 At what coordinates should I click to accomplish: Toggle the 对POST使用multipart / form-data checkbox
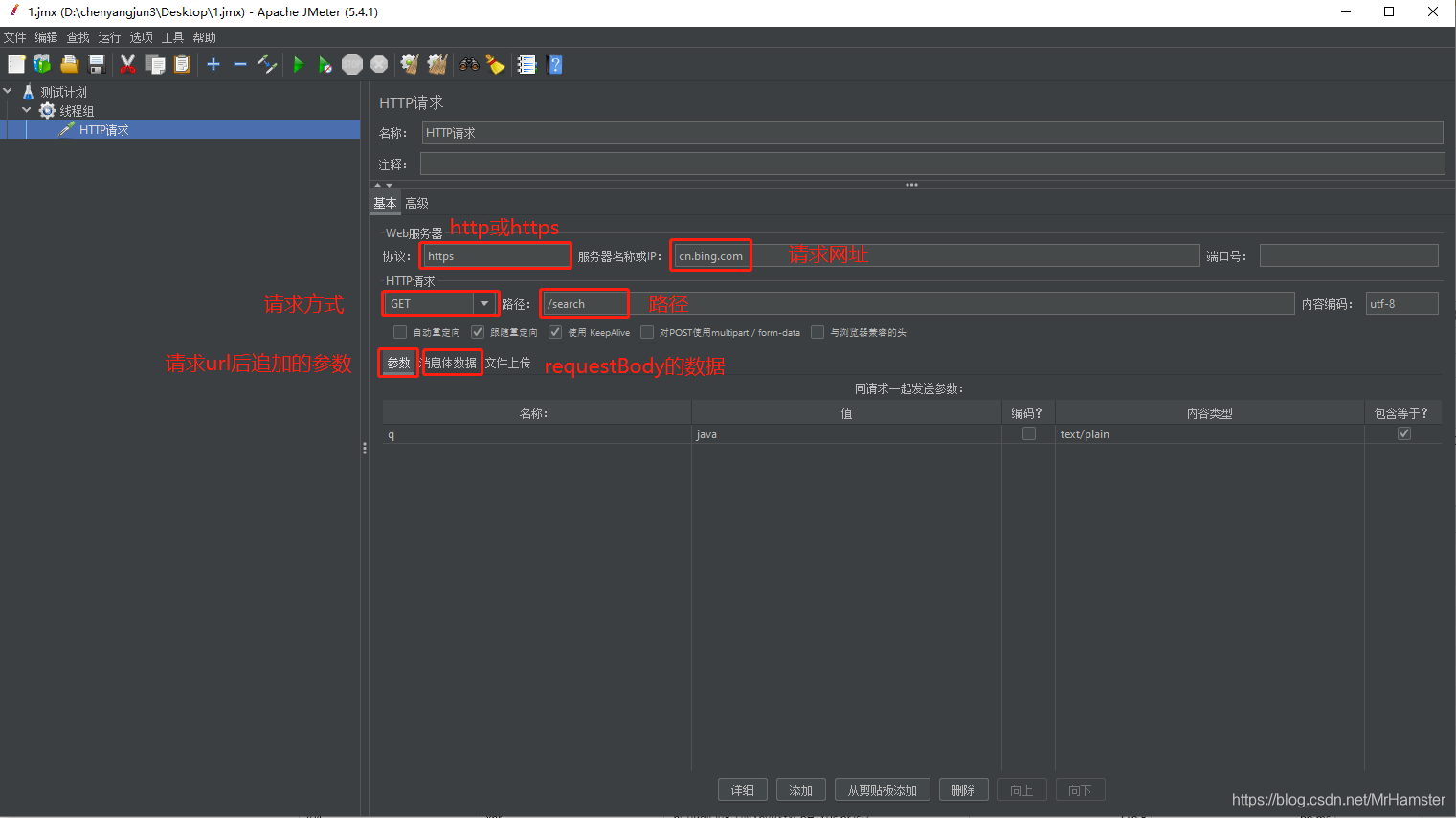point(647,332)
